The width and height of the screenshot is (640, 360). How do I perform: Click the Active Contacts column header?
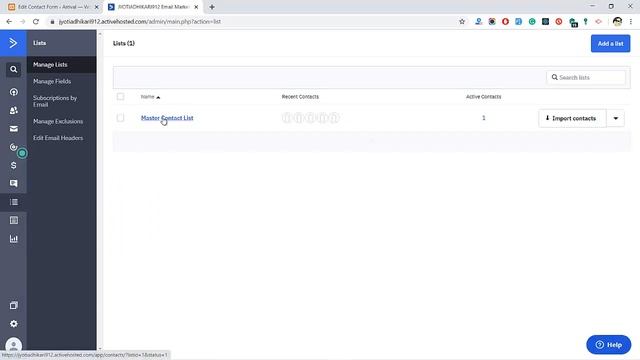(x=484, y=97)
